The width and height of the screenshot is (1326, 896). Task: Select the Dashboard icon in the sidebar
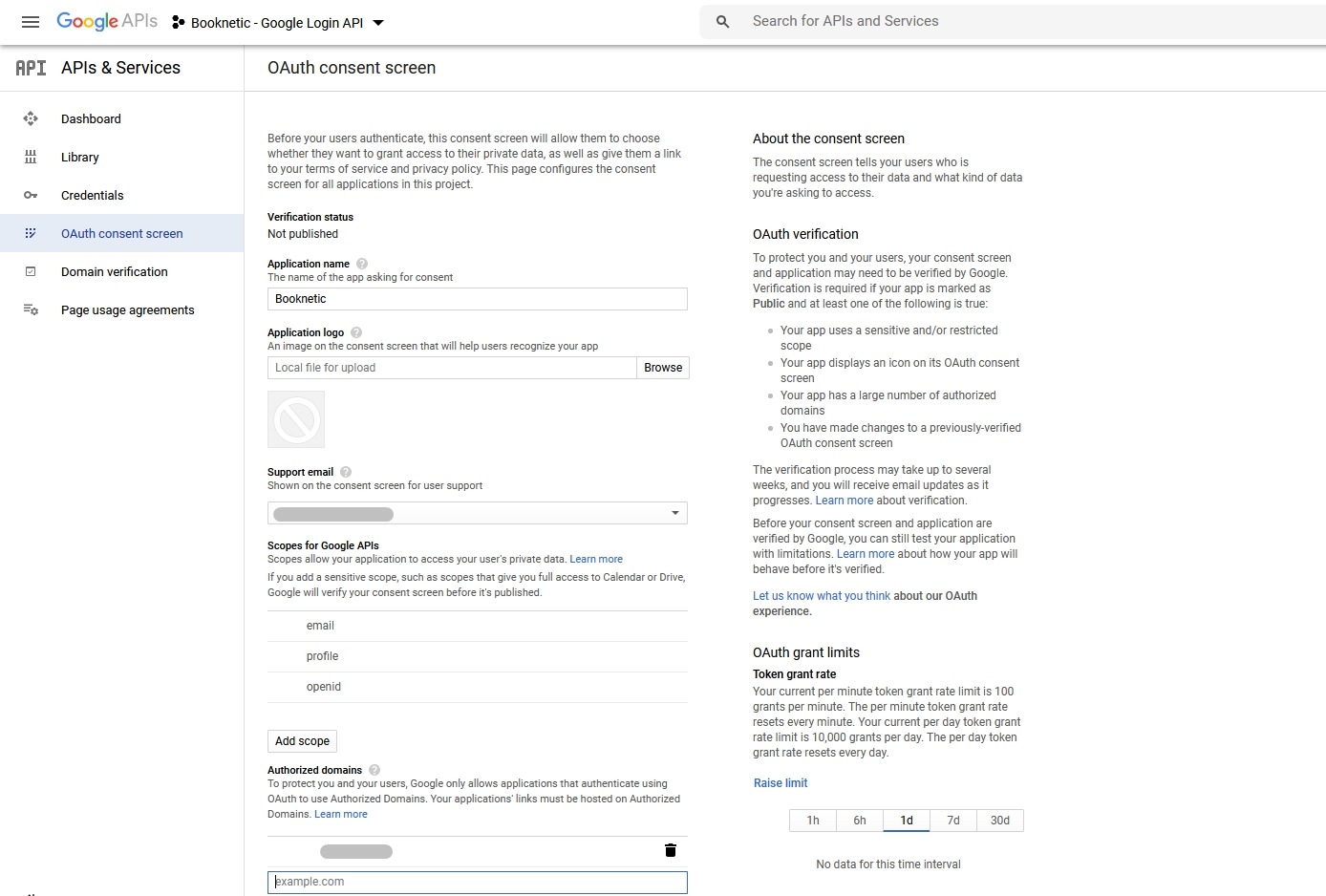(x=31, y=118)
